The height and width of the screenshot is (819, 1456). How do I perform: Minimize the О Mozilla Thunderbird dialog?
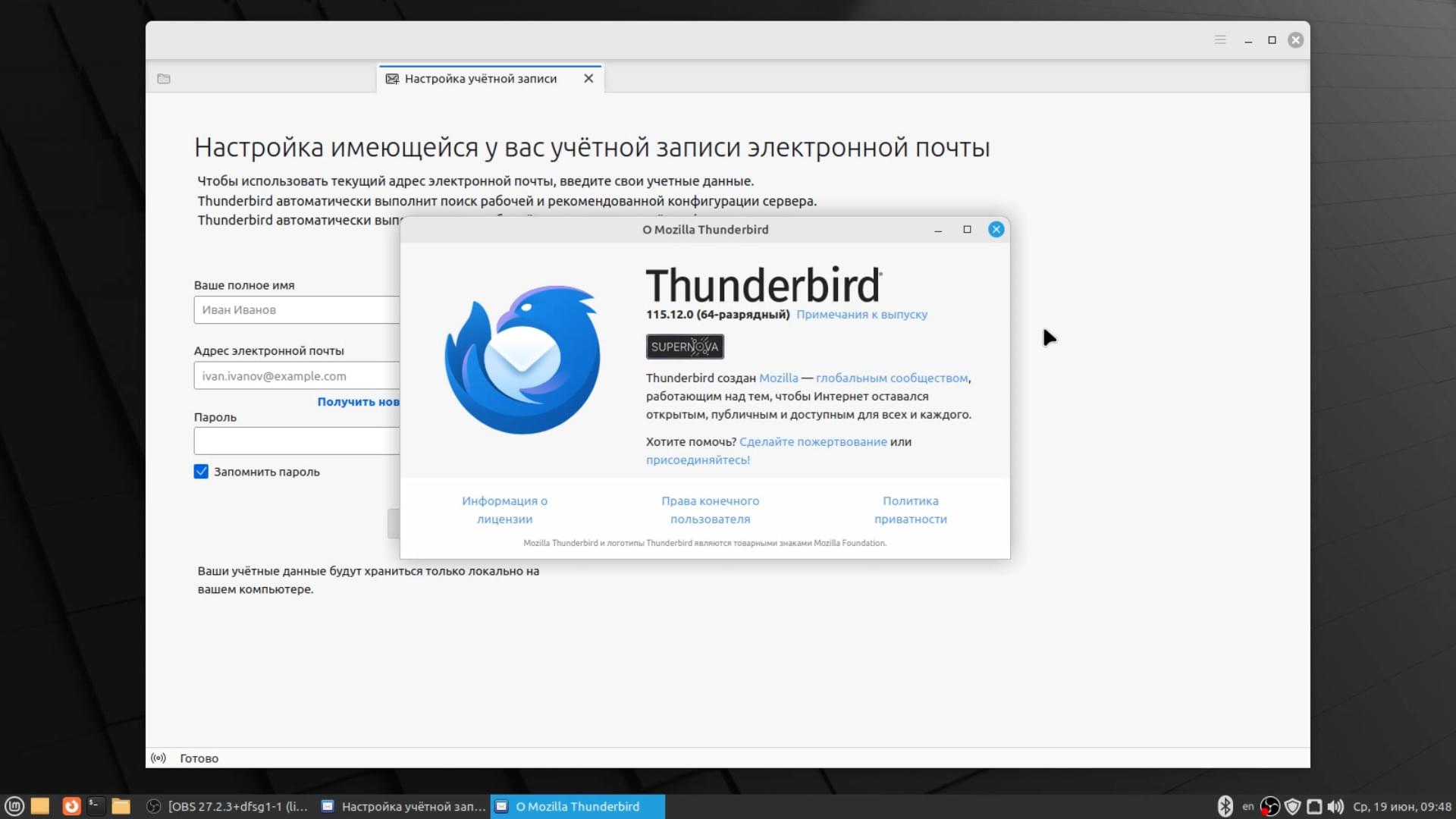[938, 230]
